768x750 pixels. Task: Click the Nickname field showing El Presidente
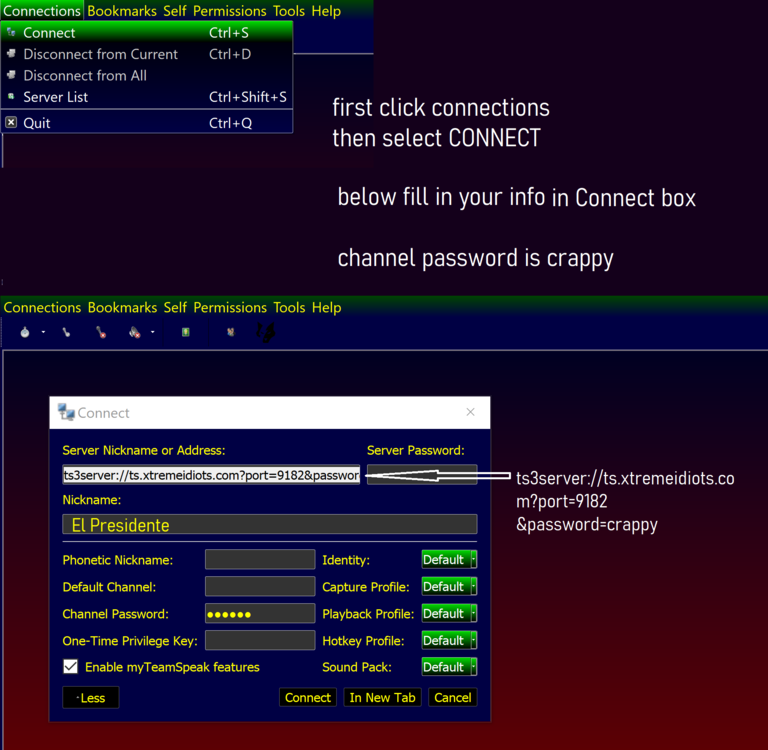pos(270,524)
